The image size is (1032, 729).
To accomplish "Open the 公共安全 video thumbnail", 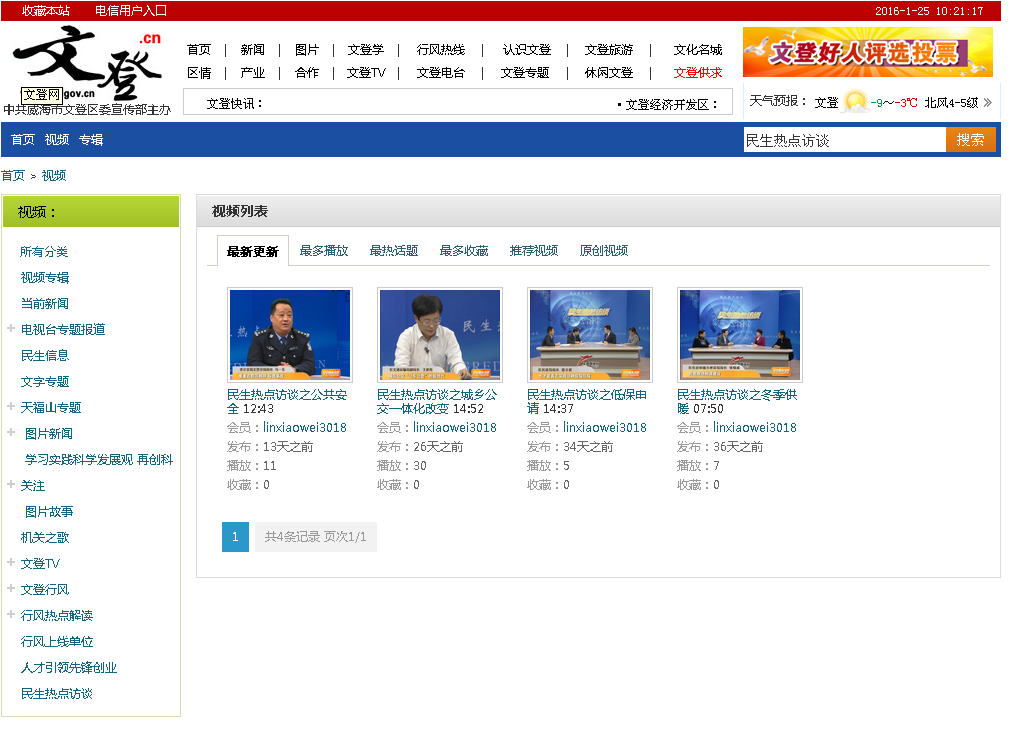I will (x=290, y=335).
